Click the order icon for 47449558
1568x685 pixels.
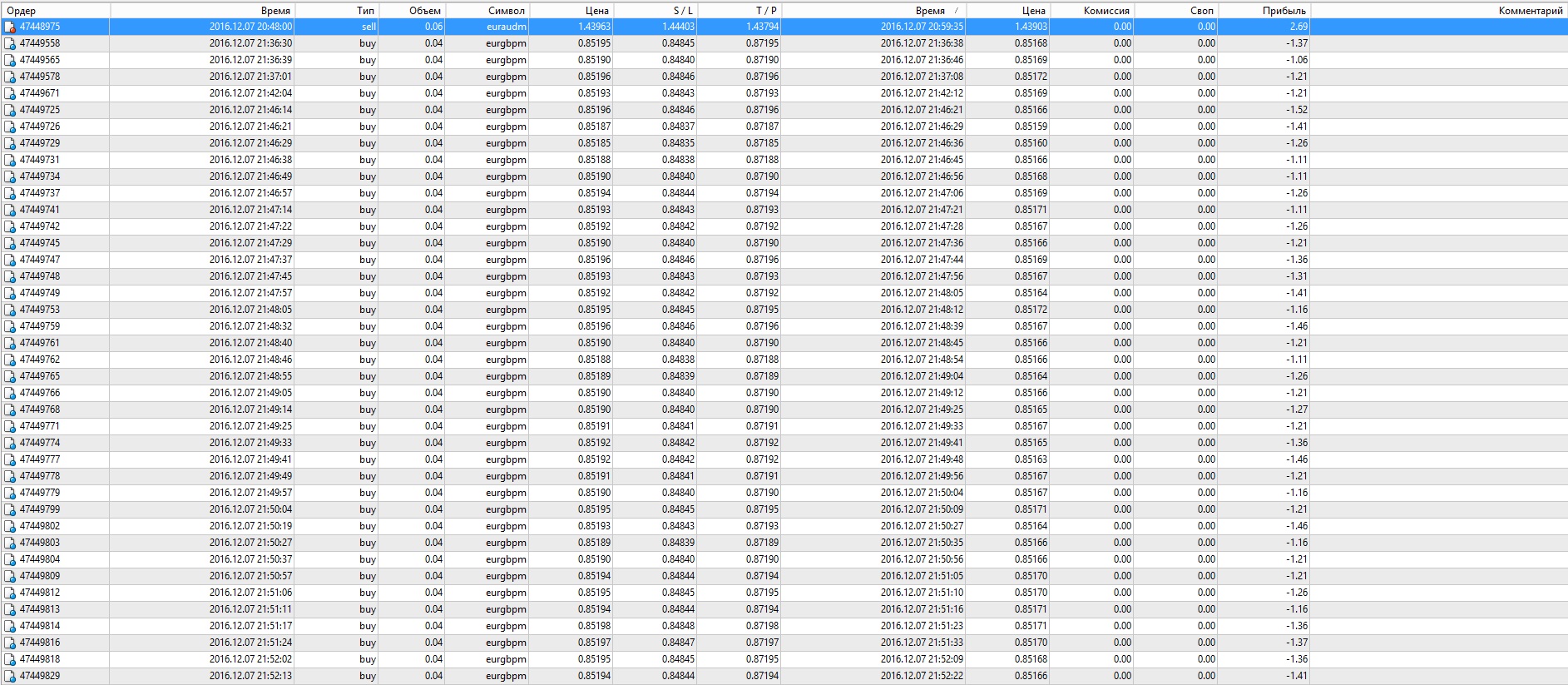(10, 43)
